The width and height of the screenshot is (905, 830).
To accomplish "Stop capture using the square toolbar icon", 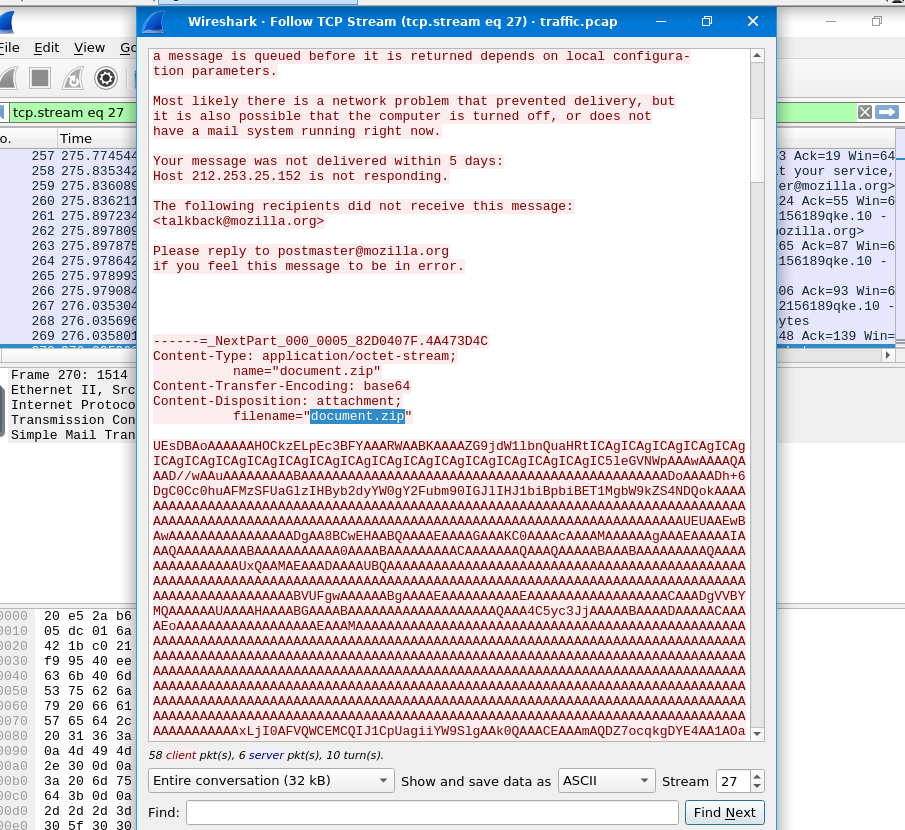I will point(40,78).
